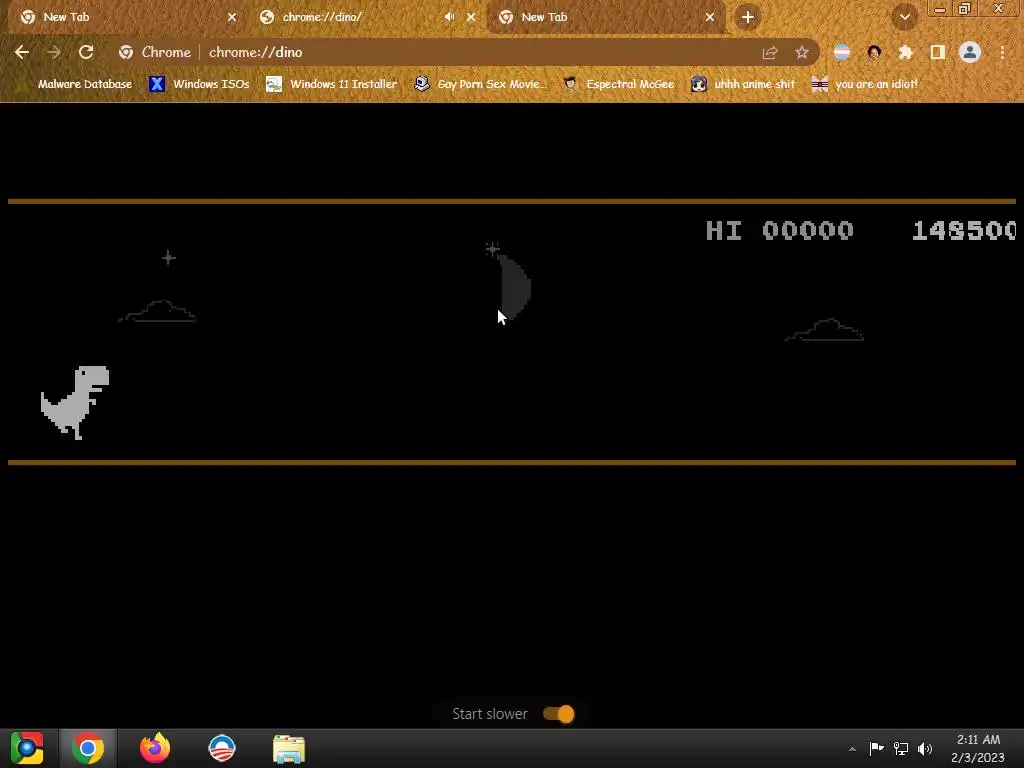Image resolution: width=1024 pixels, height=768 pixels.
Task: Open the uhhh anime bookmark
Action: coord(743,84)
